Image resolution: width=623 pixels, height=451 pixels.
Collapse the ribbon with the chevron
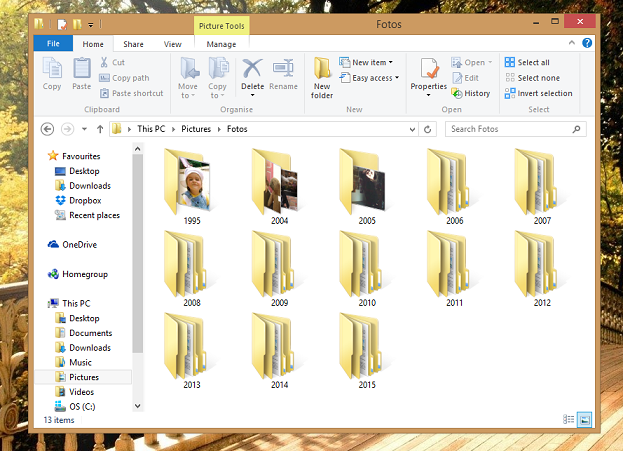(x=572, y=43)
